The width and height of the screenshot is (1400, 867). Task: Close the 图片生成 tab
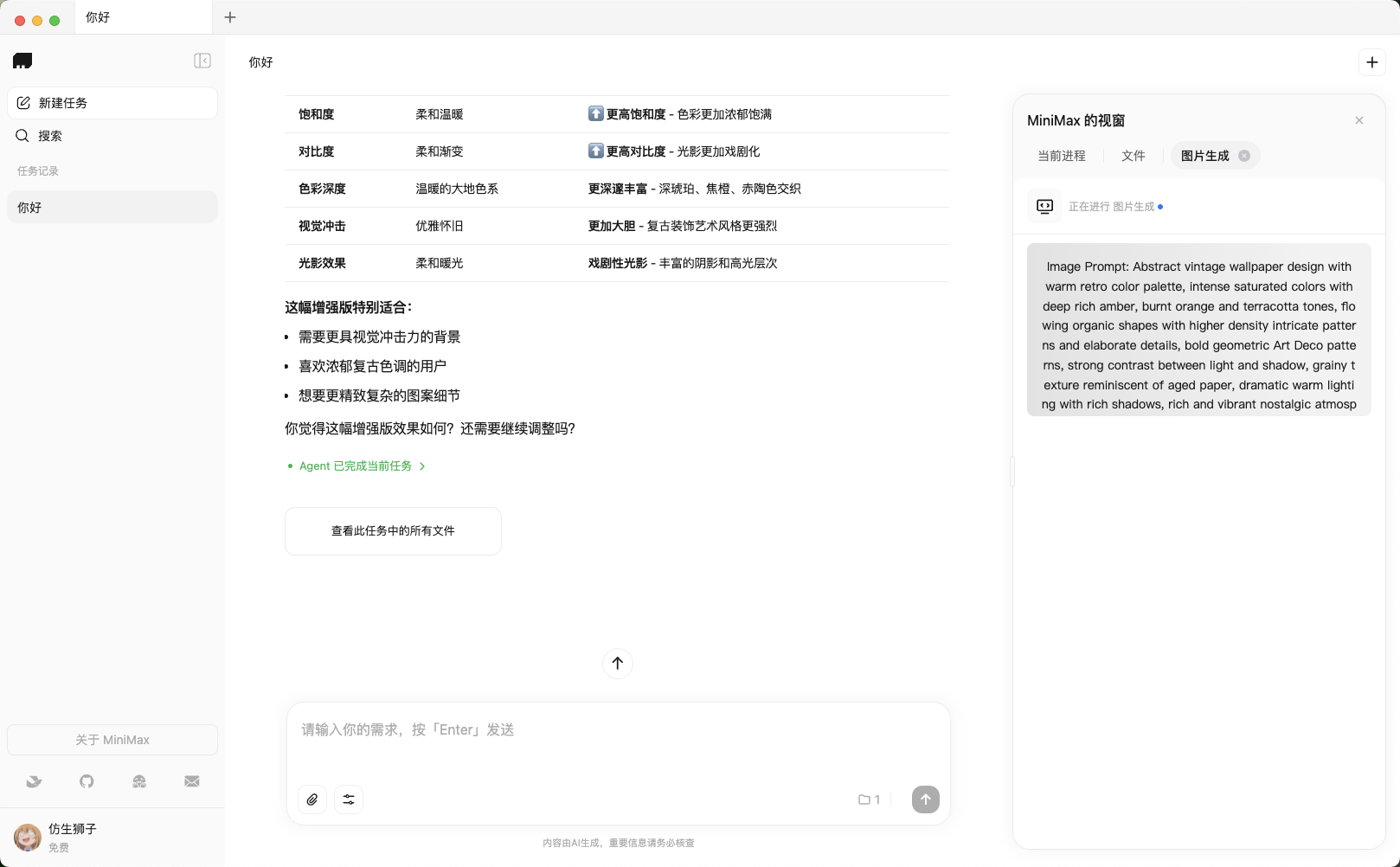click(x=1244, y=156)
